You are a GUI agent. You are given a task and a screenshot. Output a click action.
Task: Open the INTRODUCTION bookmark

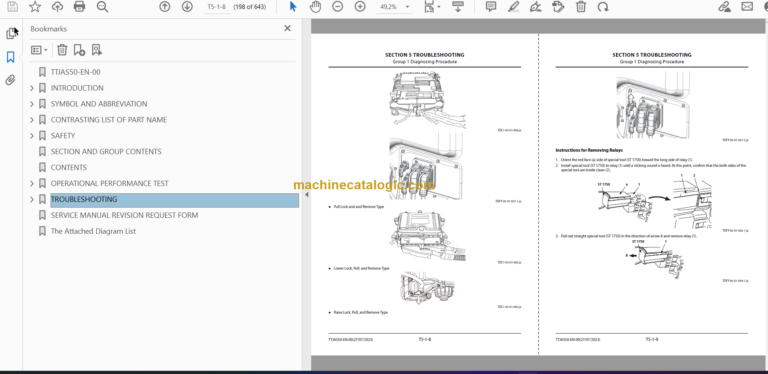point(77,88)
